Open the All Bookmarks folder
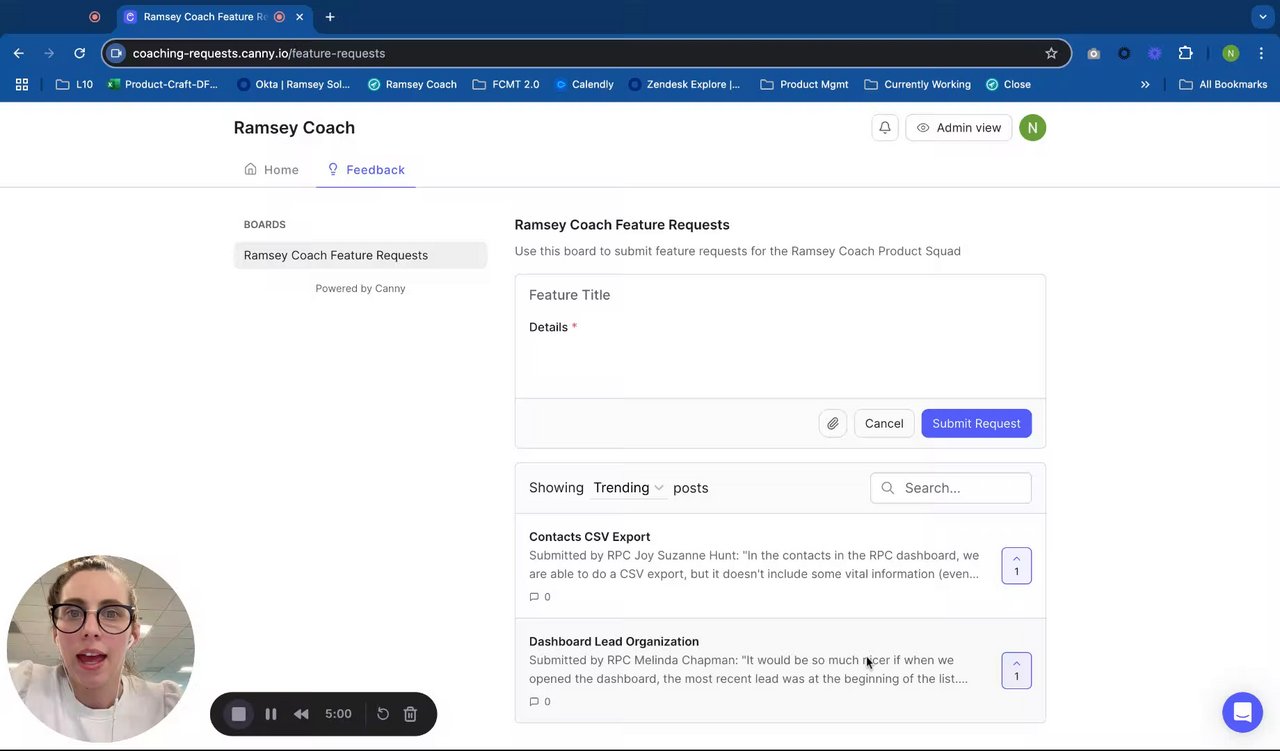 [1223, 84]
